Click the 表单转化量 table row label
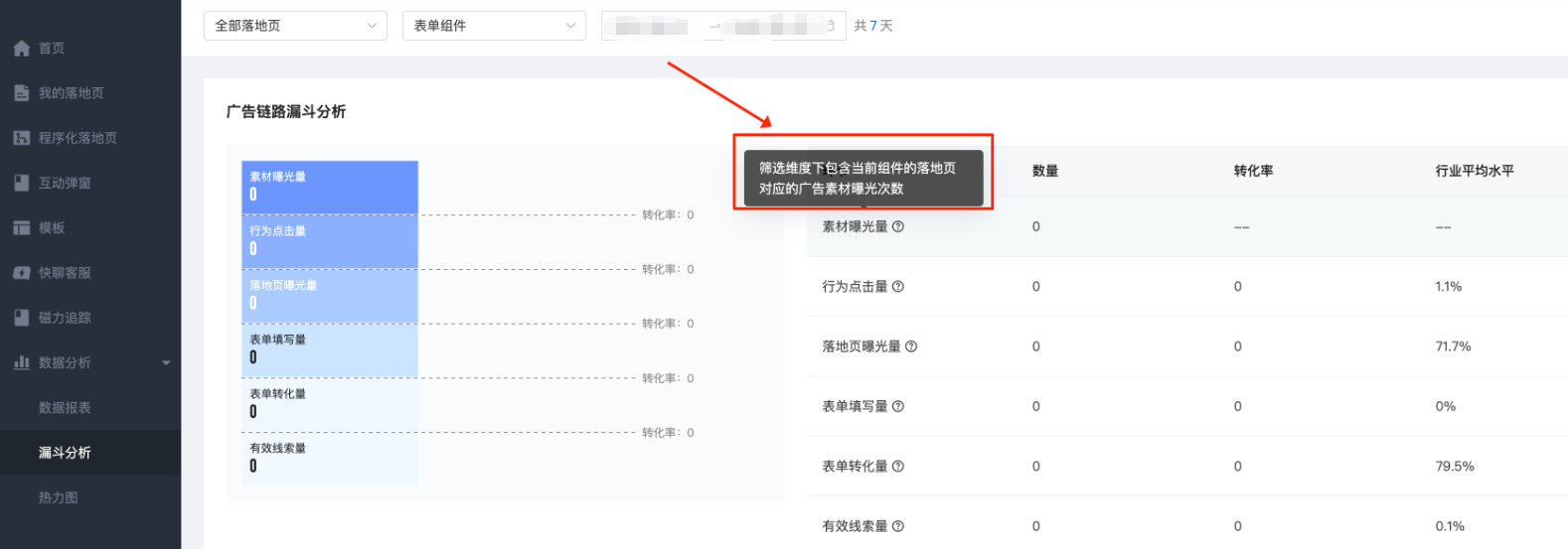The height and width of the screenshot is (549, 1568). 855,466
